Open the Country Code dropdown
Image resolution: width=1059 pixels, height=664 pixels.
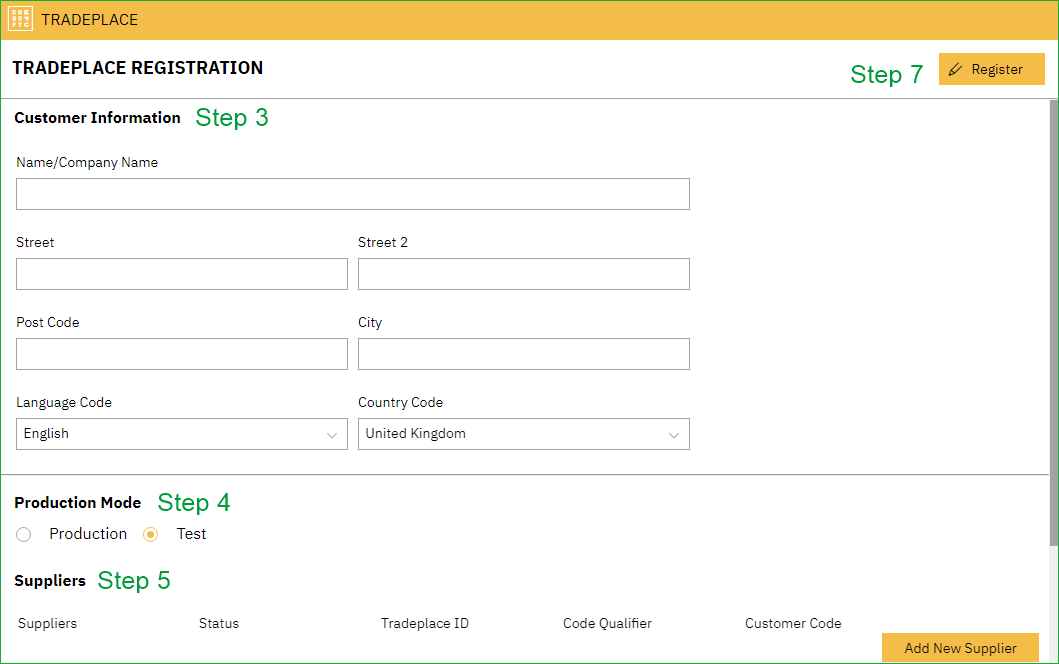pos(510,434)
